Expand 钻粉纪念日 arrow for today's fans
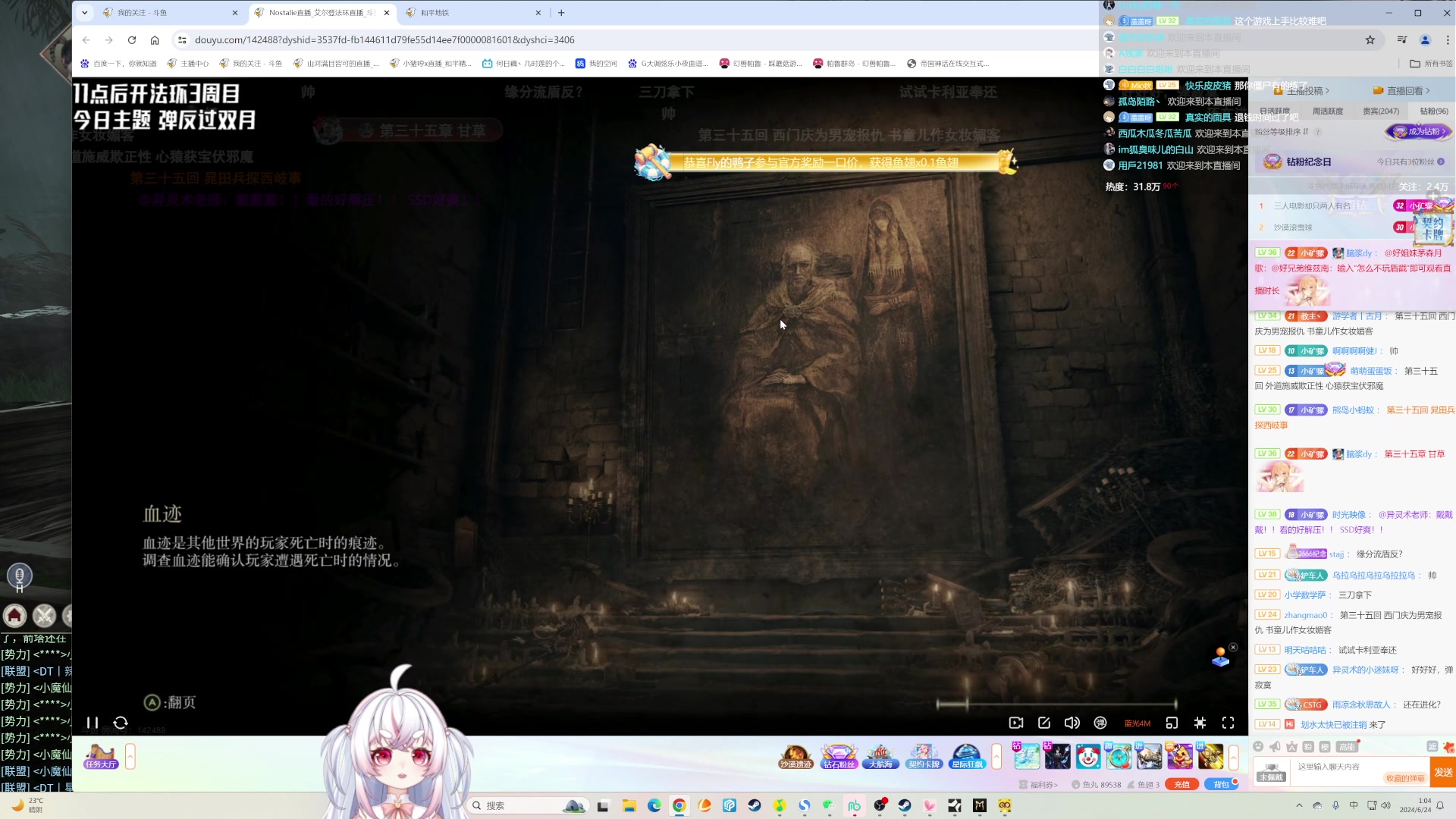1456x819 pixels. 1441,162
